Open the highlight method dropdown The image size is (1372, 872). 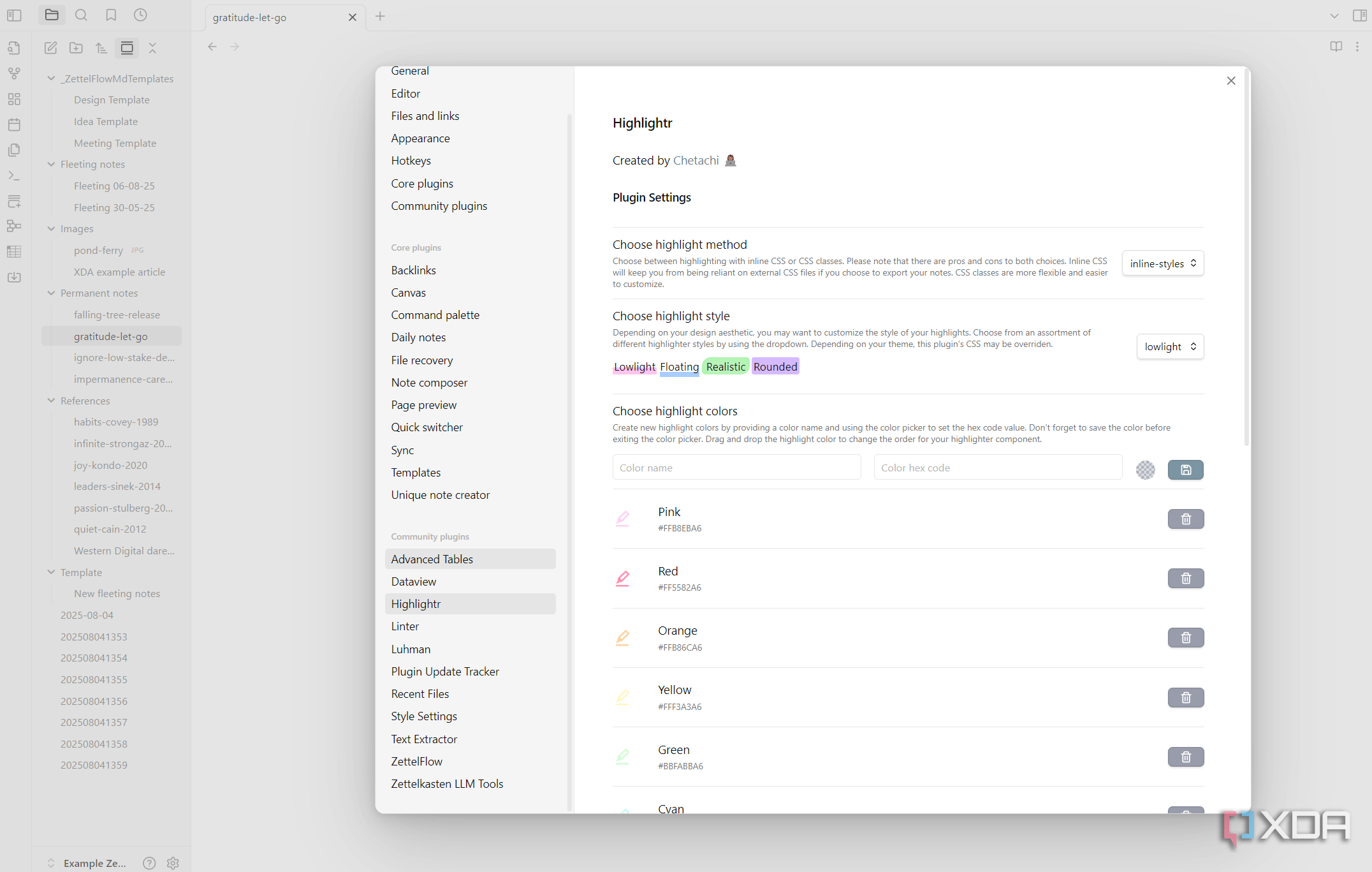[1163, 263]
